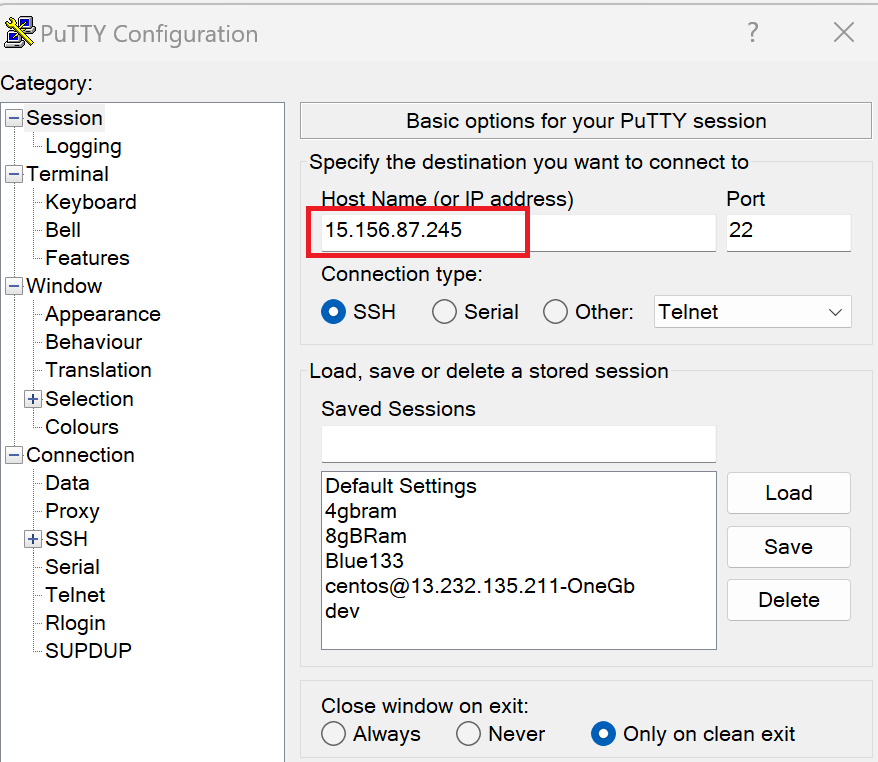Click the Load button

788,493
